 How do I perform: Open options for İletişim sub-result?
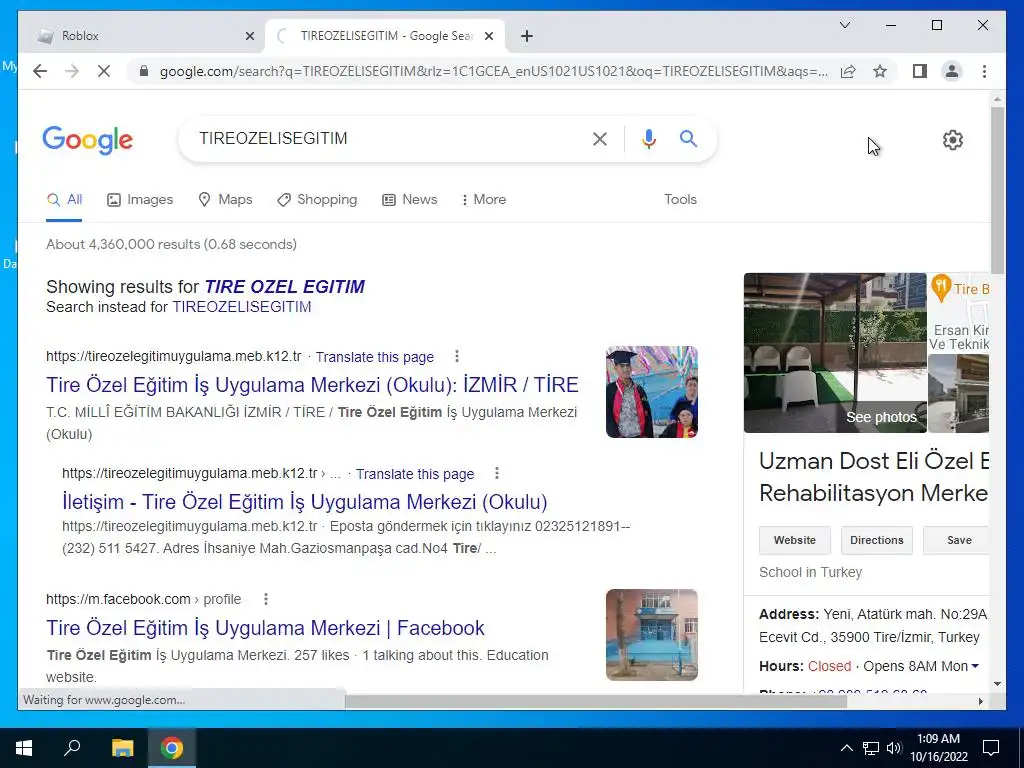[497, 473]
